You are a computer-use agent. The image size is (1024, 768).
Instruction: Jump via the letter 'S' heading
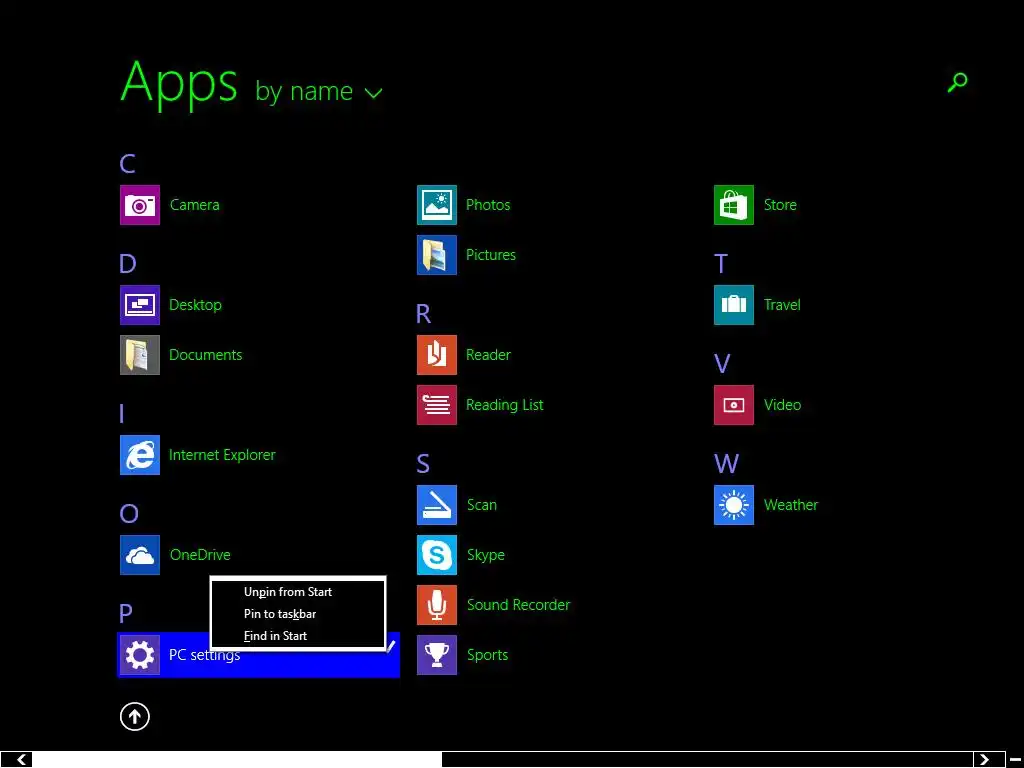pyautogui.click(x=423, y=464)
